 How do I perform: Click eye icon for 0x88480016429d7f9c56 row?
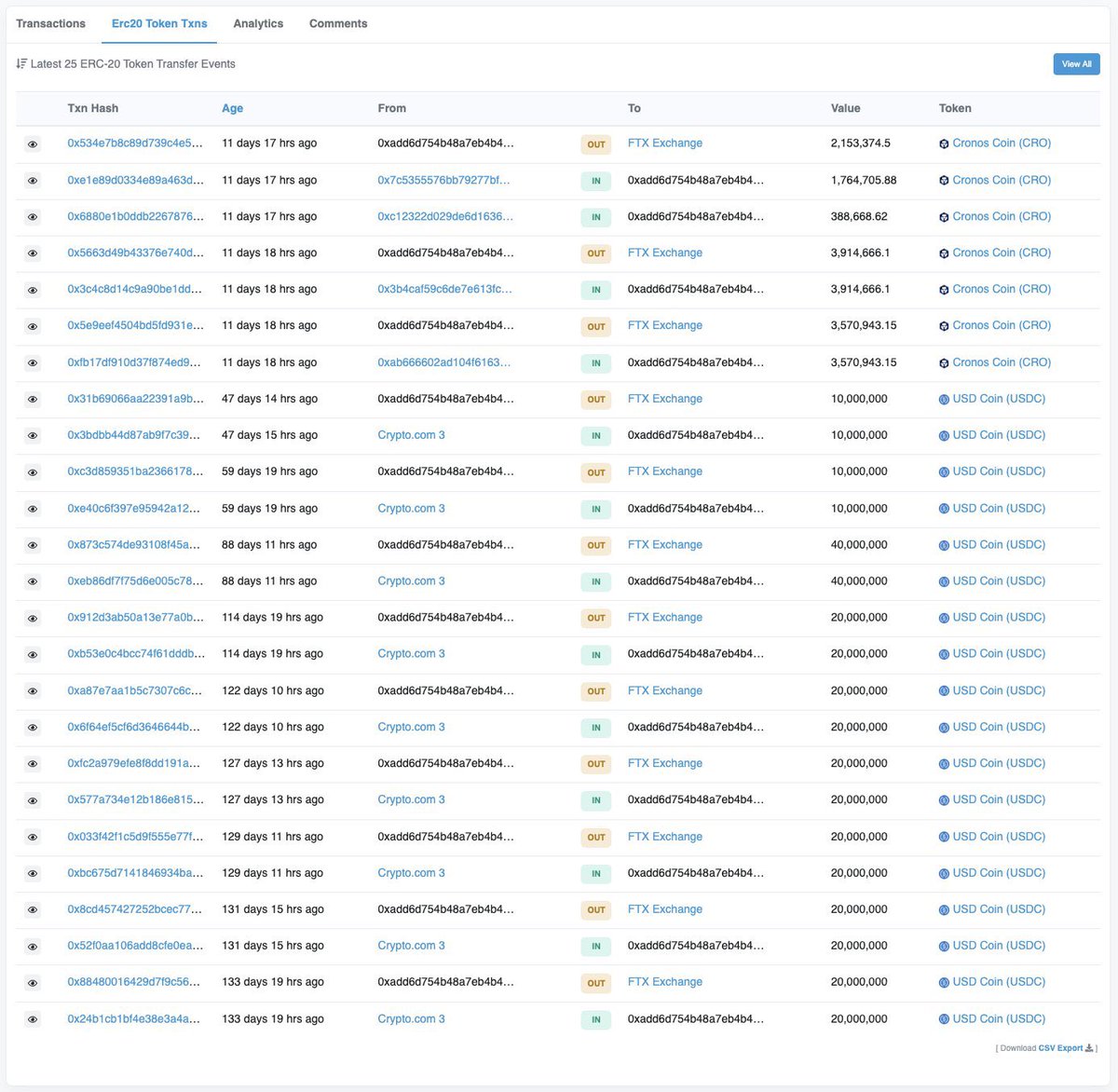(33, 982)
